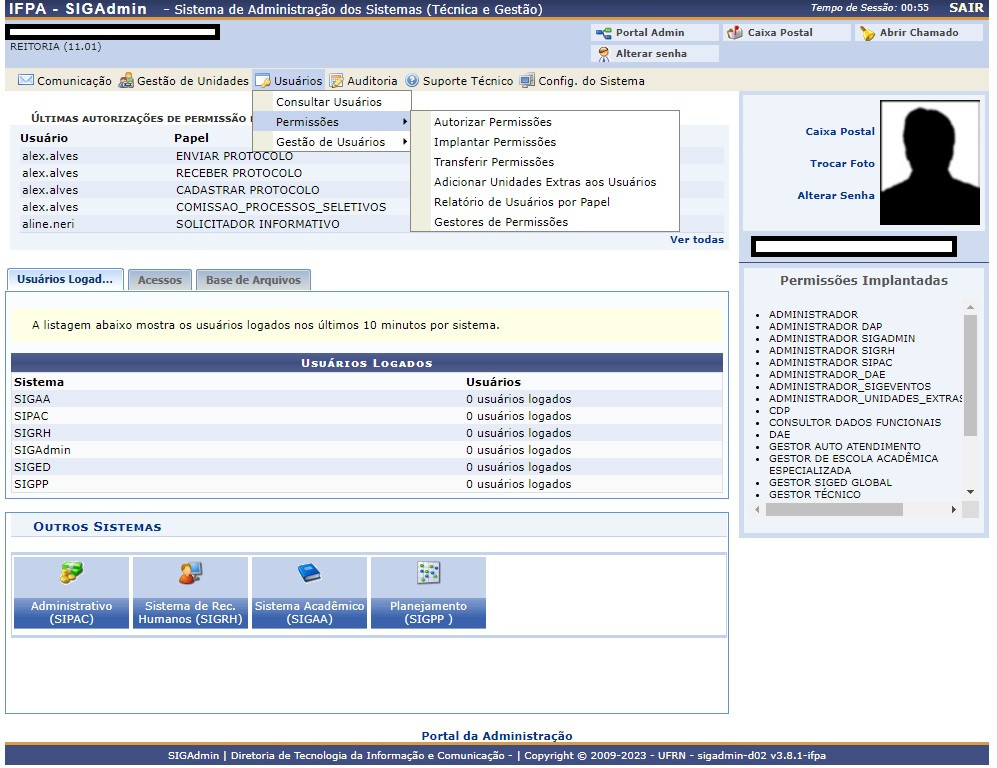Click the Gestão de Unidades icon

127,80
